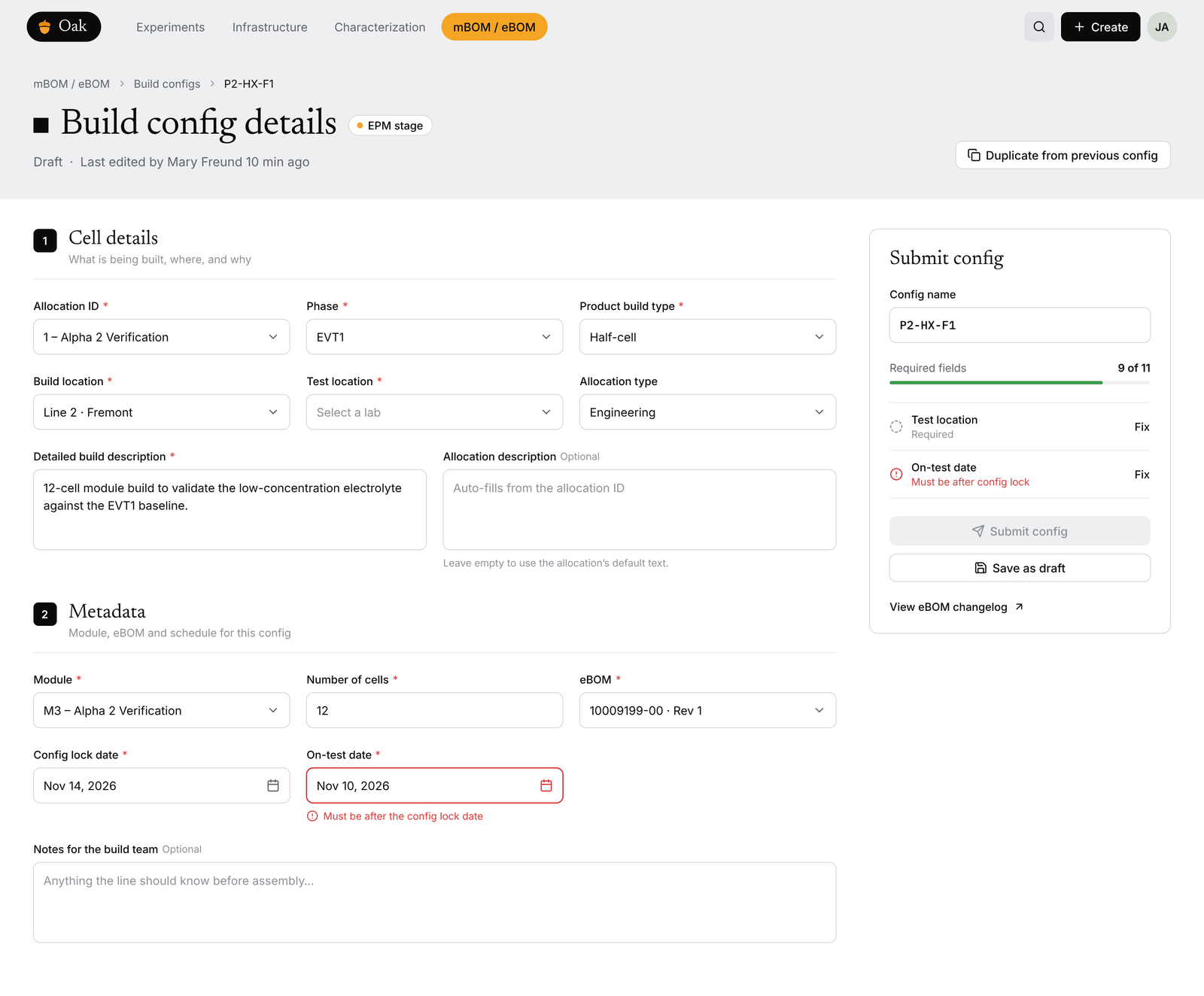The image size is (1204, 996).
Task: Click Save as draft
Action: click(x=1020, y=568)
